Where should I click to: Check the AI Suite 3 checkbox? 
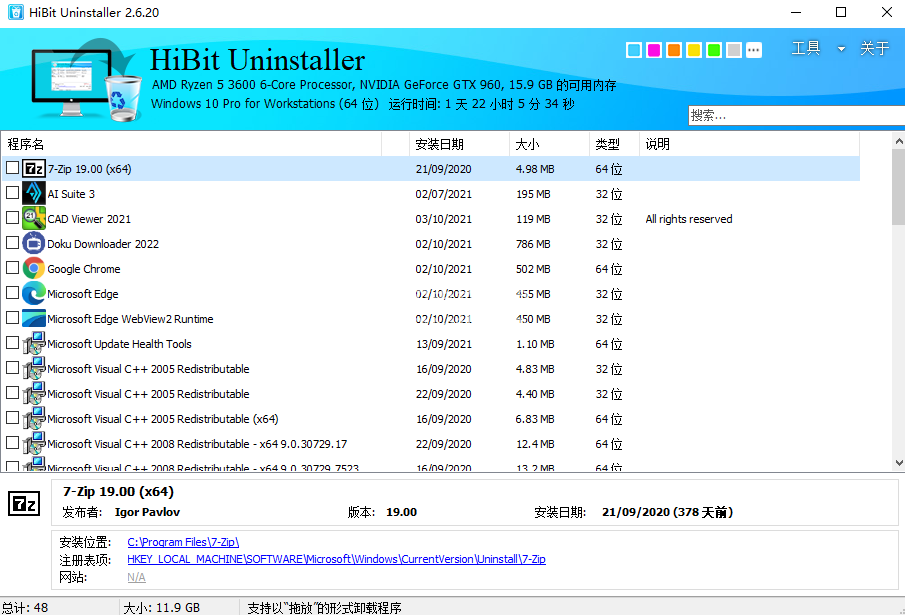pos(12,193)
